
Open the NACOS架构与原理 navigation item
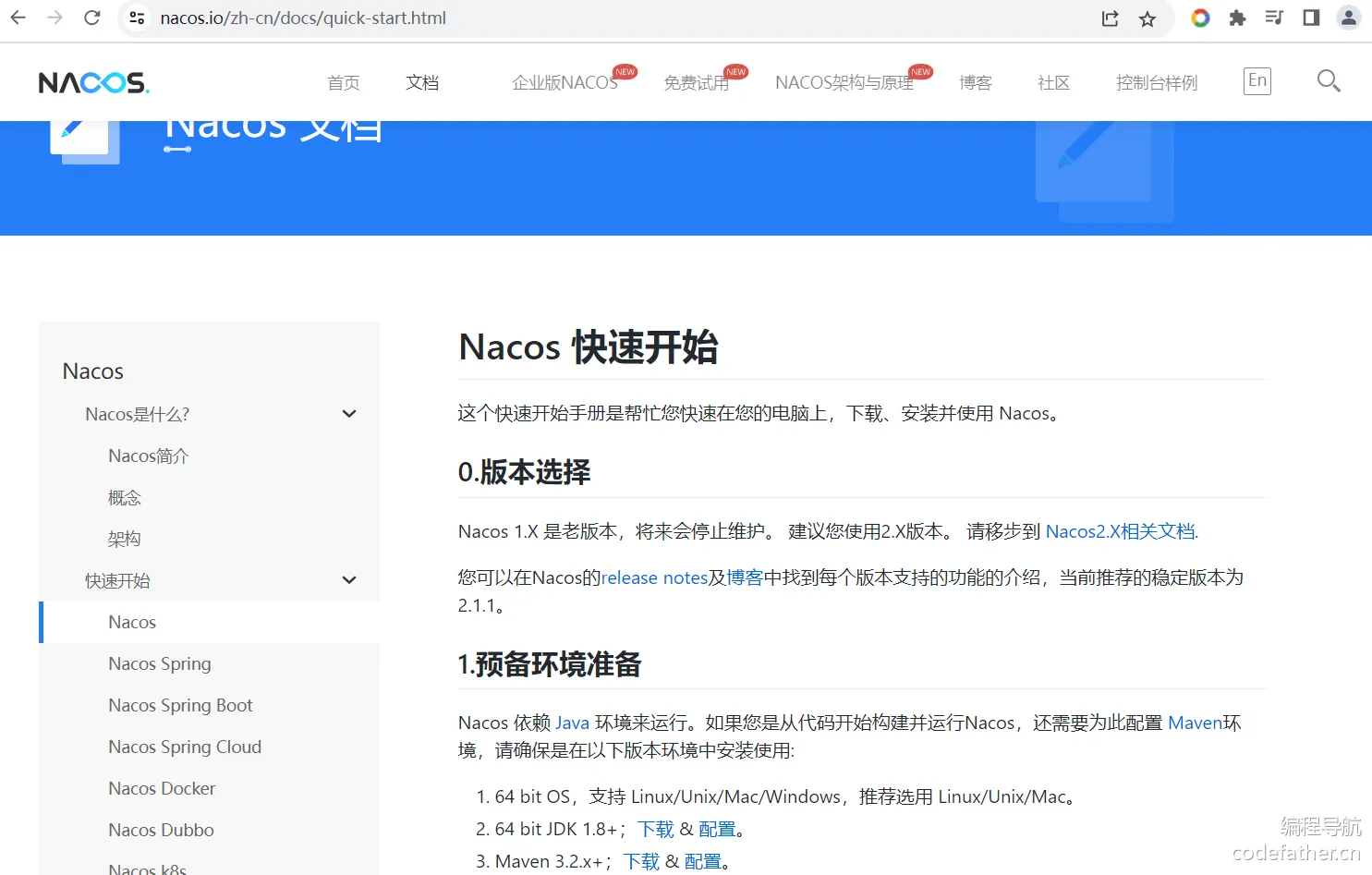[x=844, y=83]
